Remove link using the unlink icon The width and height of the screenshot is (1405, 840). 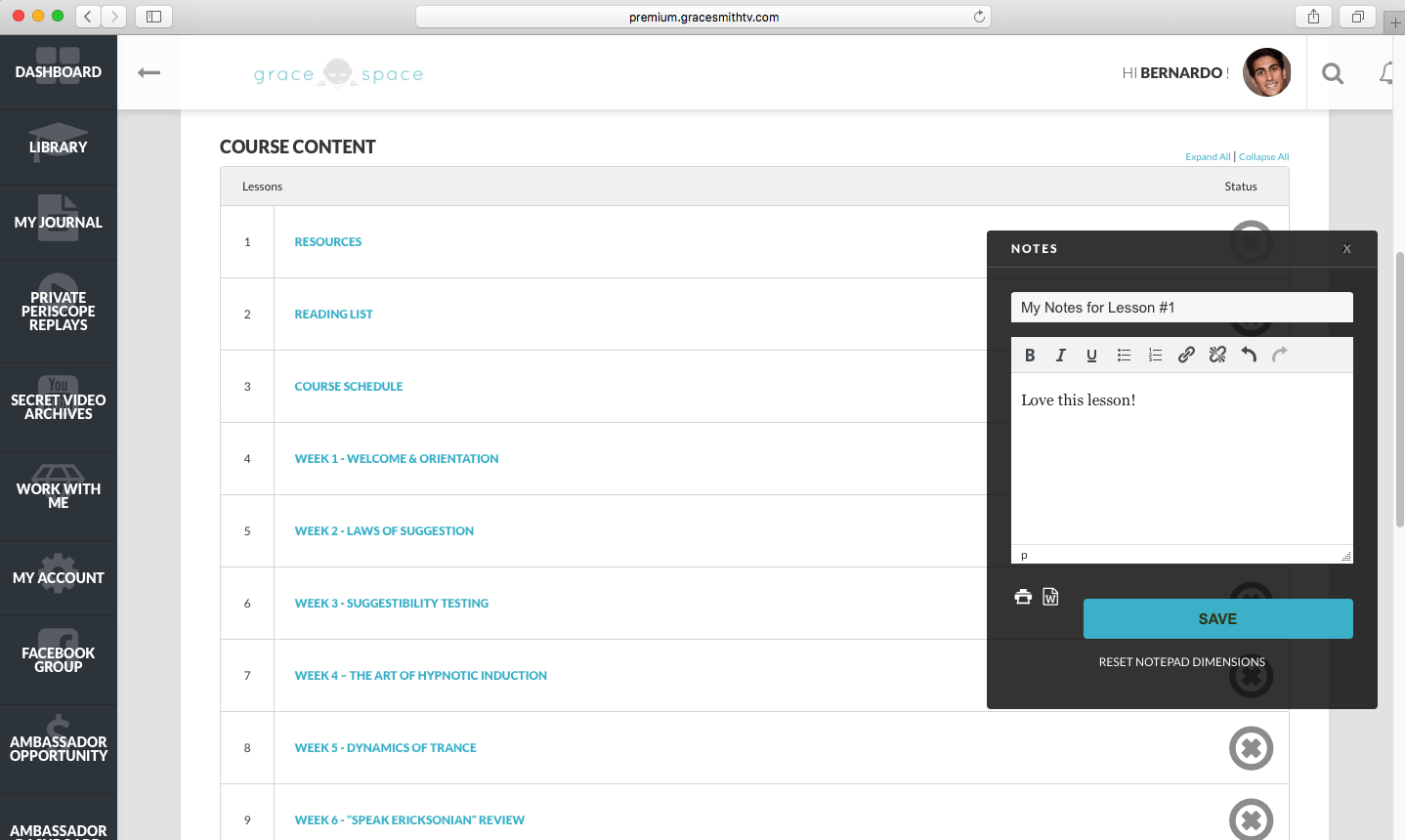coord(1217,356)
